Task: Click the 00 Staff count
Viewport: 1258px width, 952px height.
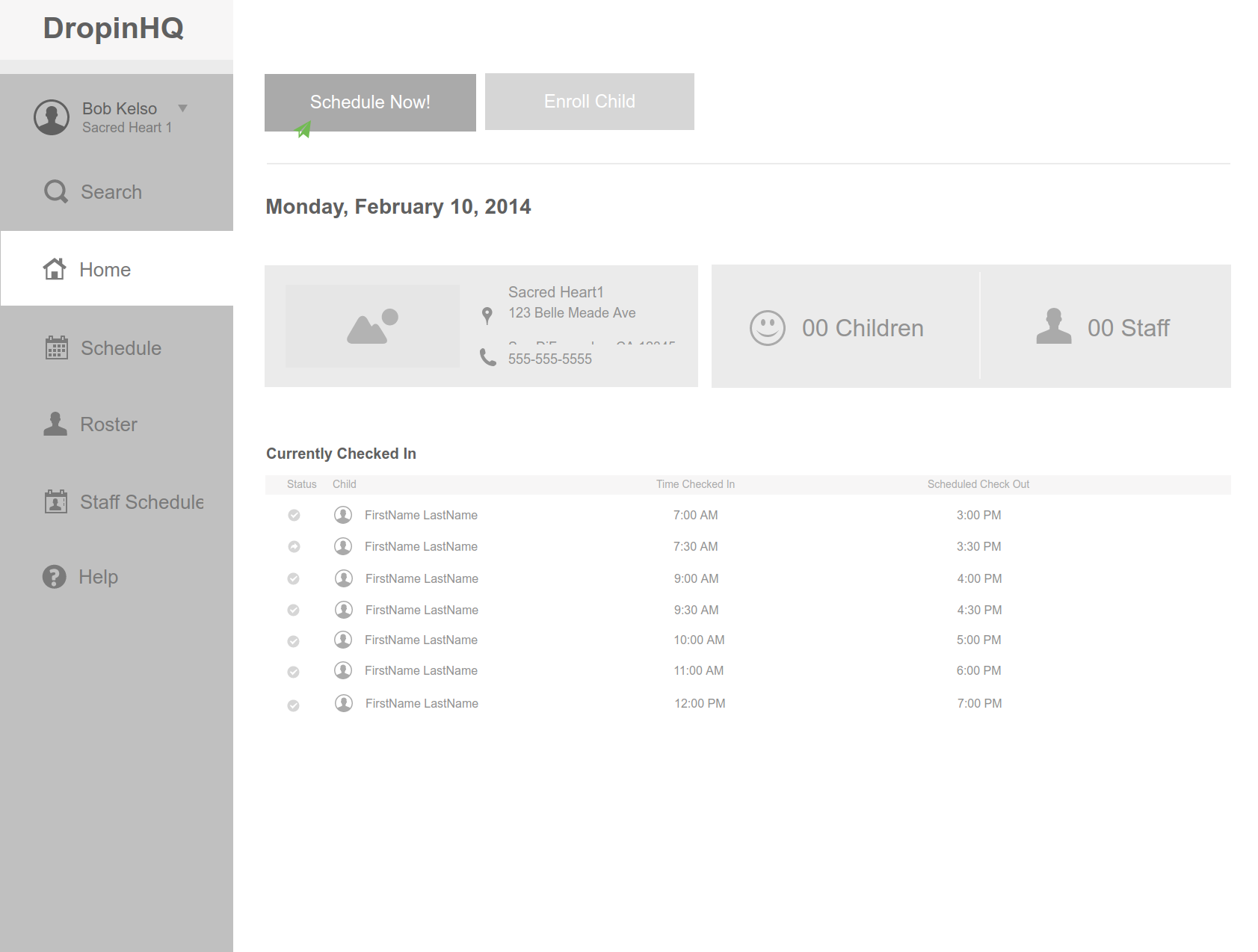Action: [1129, 328]
